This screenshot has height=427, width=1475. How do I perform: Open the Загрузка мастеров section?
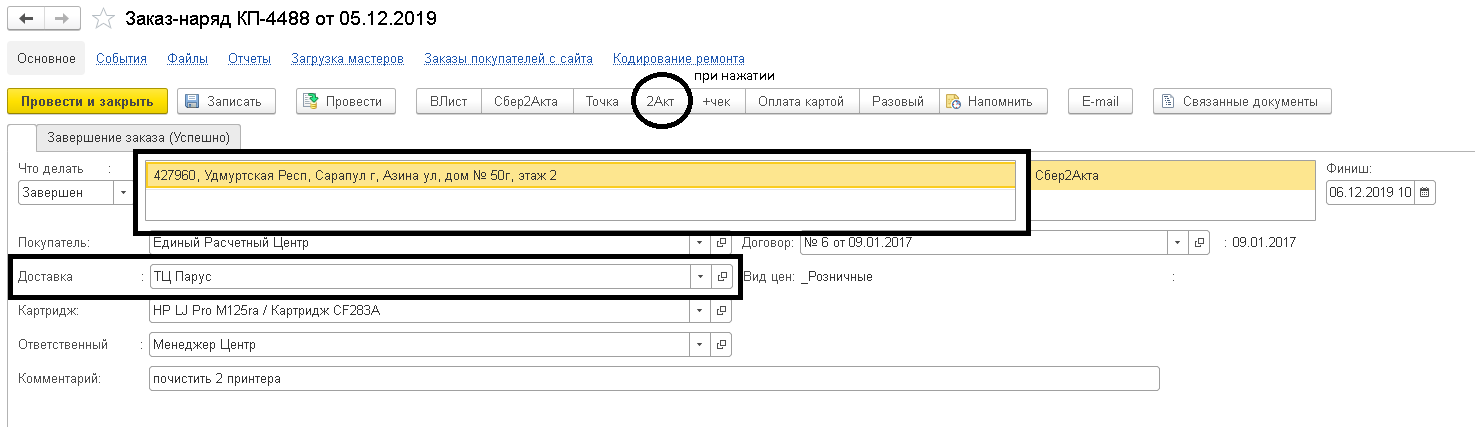[347, 59]
